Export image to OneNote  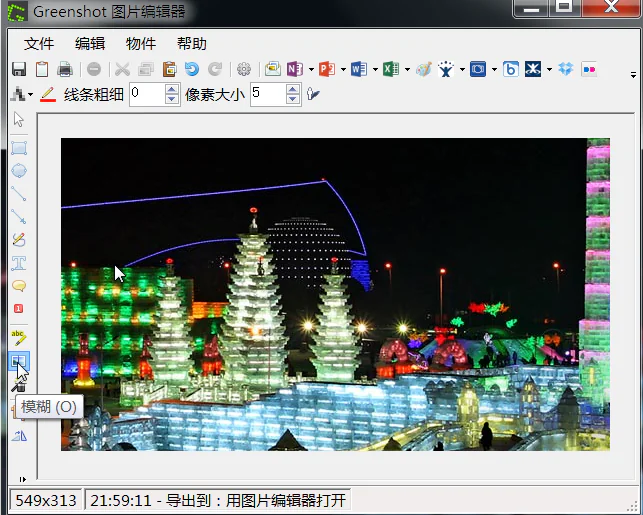pos(295,69)
